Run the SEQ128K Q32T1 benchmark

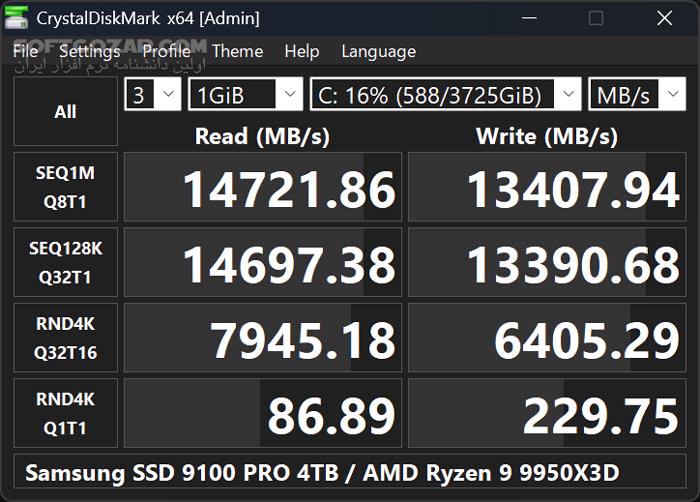(65, 262)
